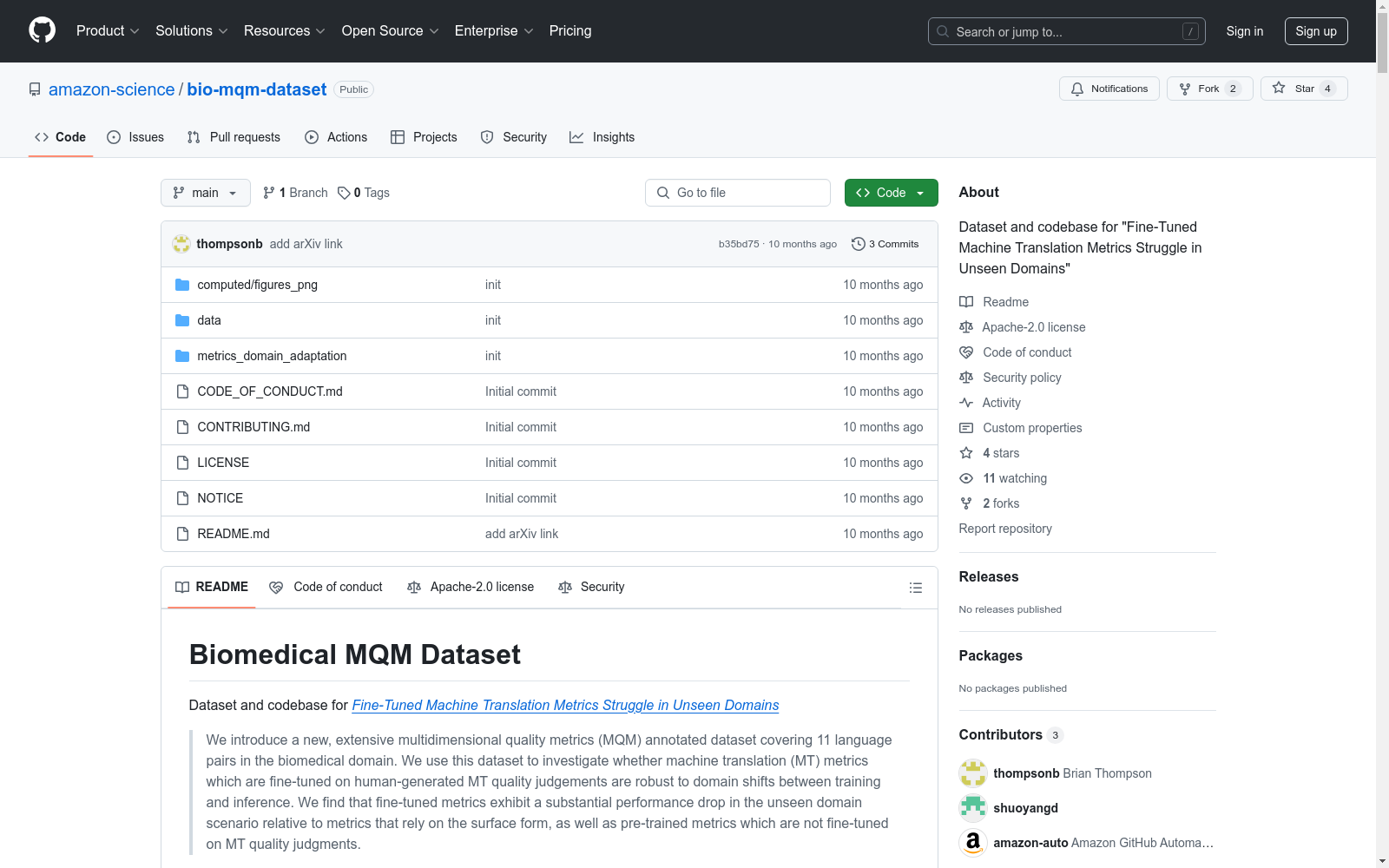Open the computed/figures_png folder icon

coord(182,285)
